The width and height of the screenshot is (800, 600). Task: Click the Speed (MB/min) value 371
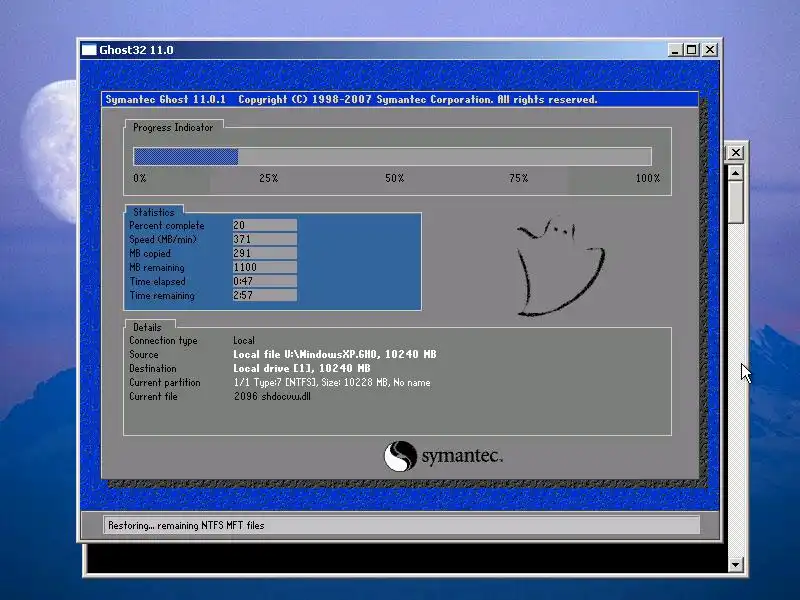[265, 239]
